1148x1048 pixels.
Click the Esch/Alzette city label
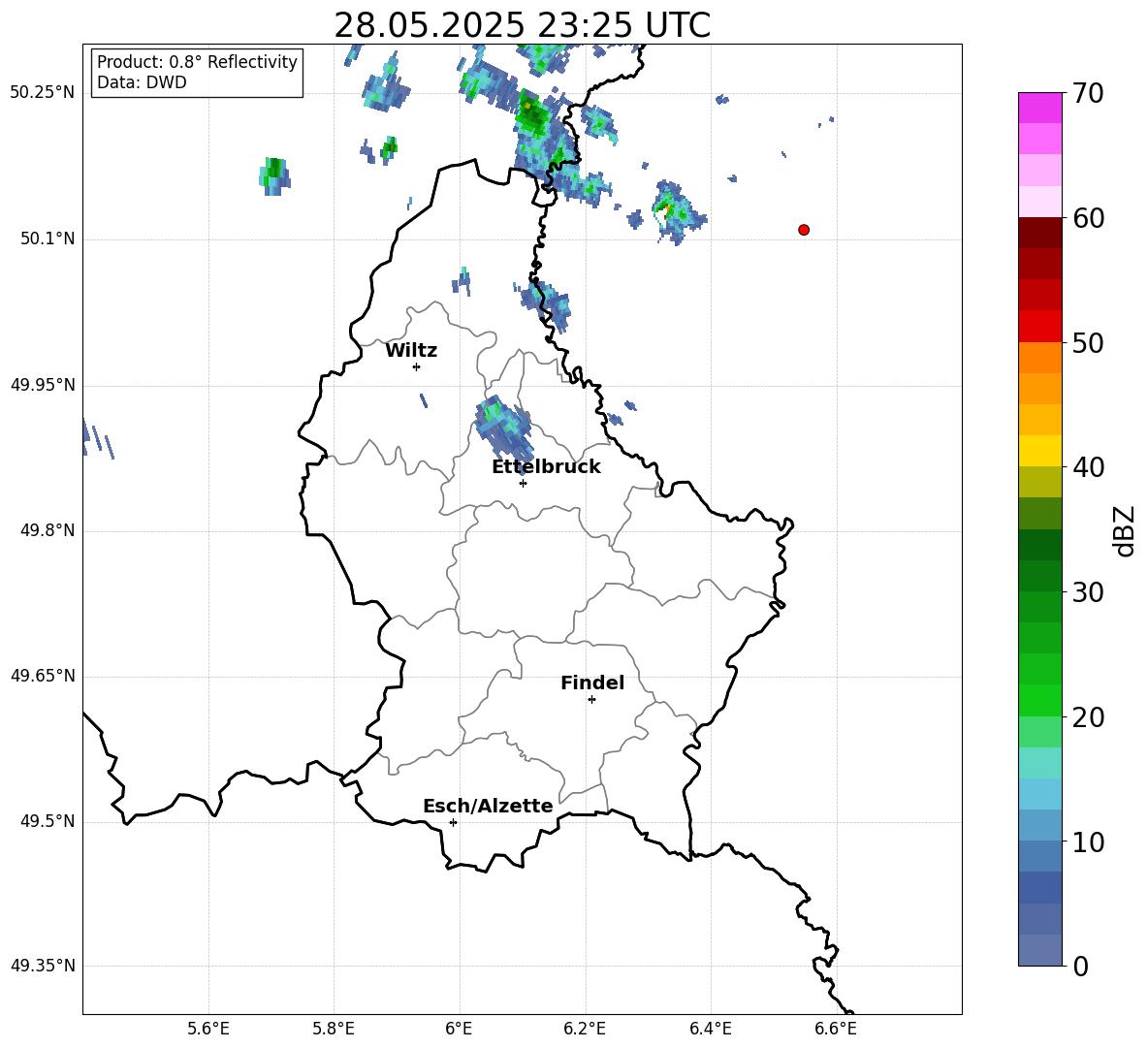[x=488, y=807]
